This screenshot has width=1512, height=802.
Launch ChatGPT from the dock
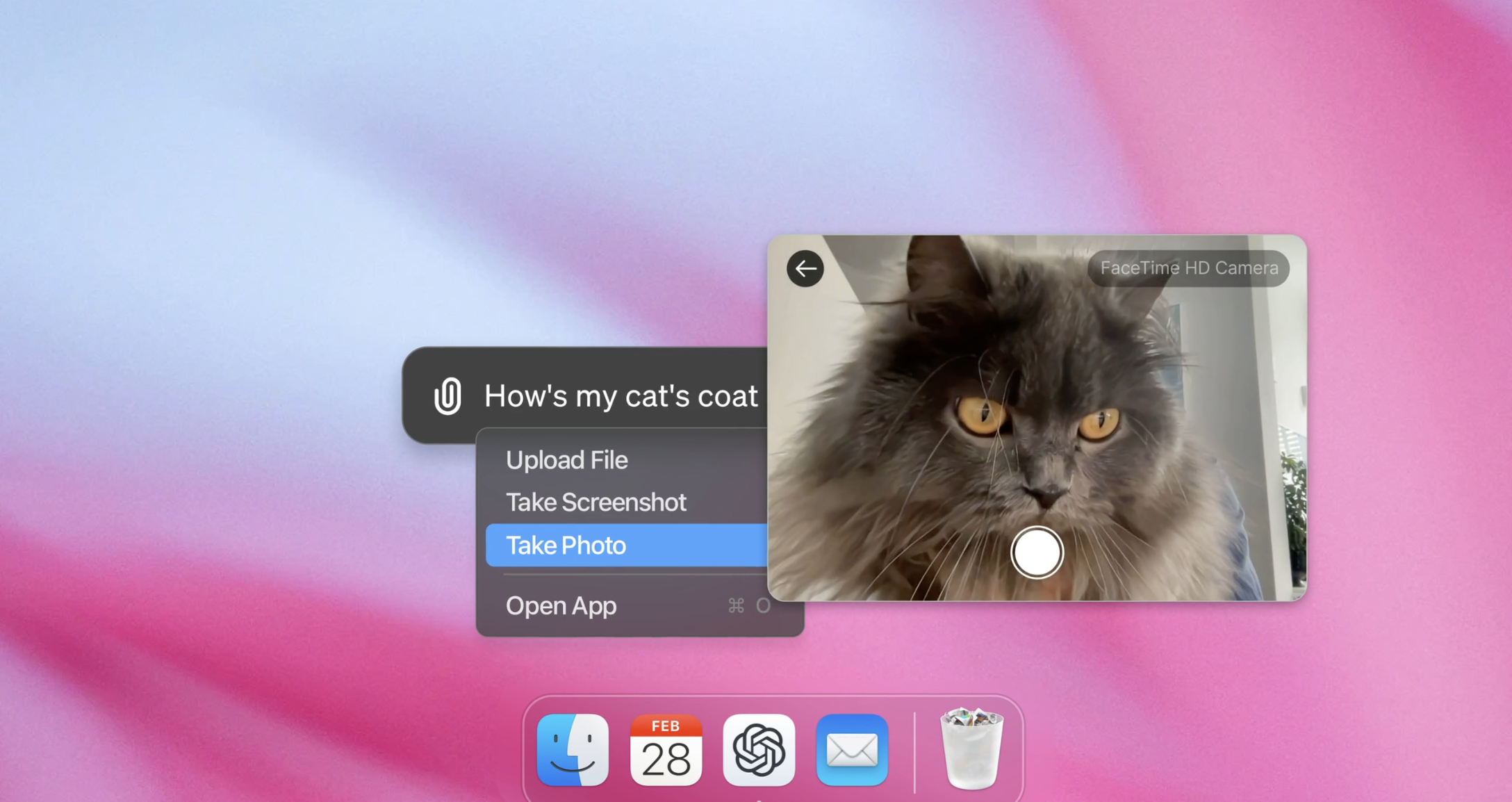[759, 750]
